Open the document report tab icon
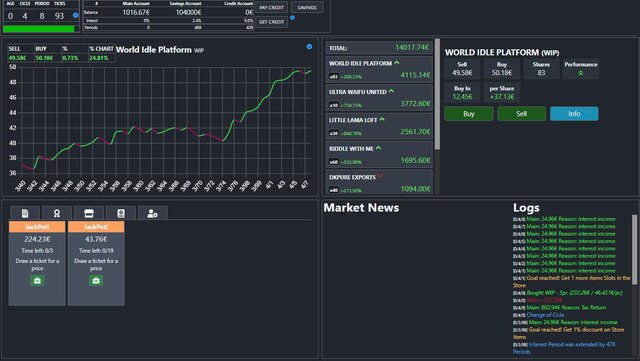The image size is (640, 361). 25,213
